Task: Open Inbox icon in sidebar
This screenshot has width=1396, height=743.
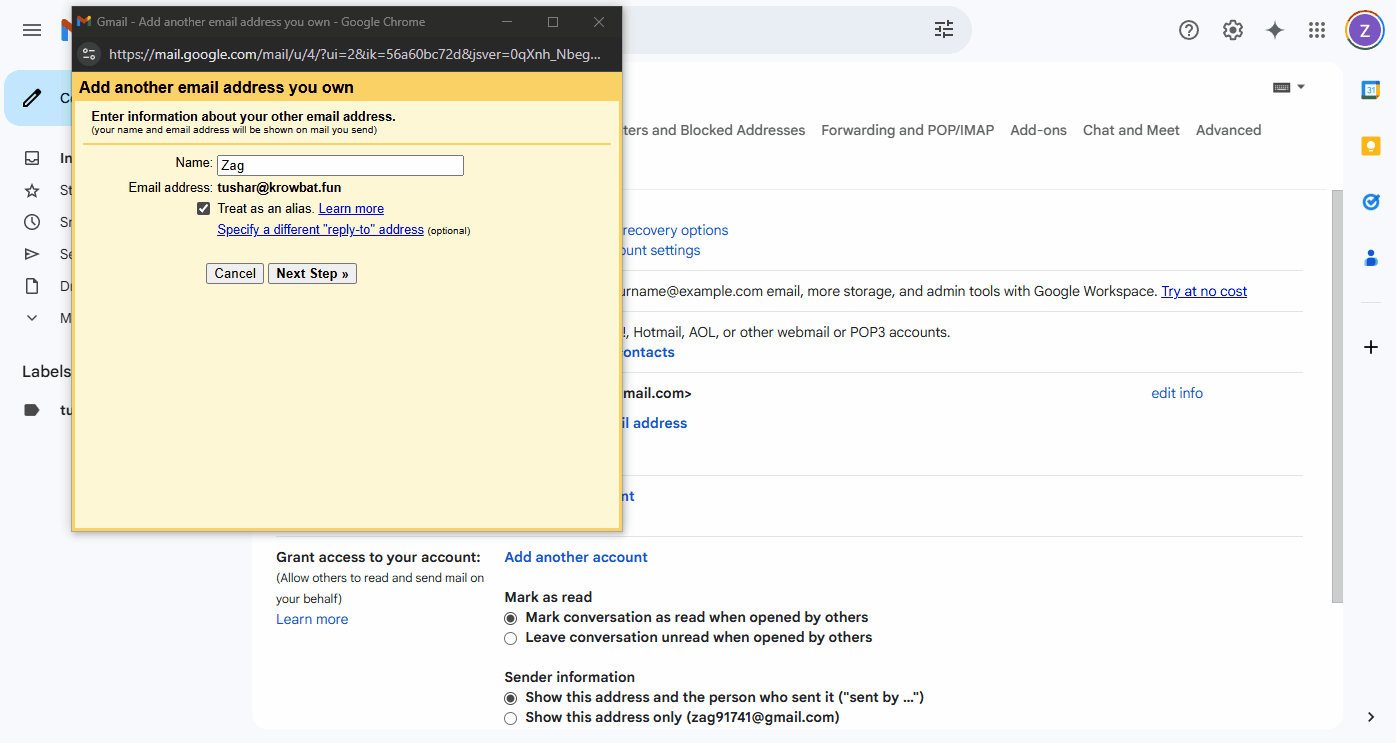Action: tap(32, 158)
